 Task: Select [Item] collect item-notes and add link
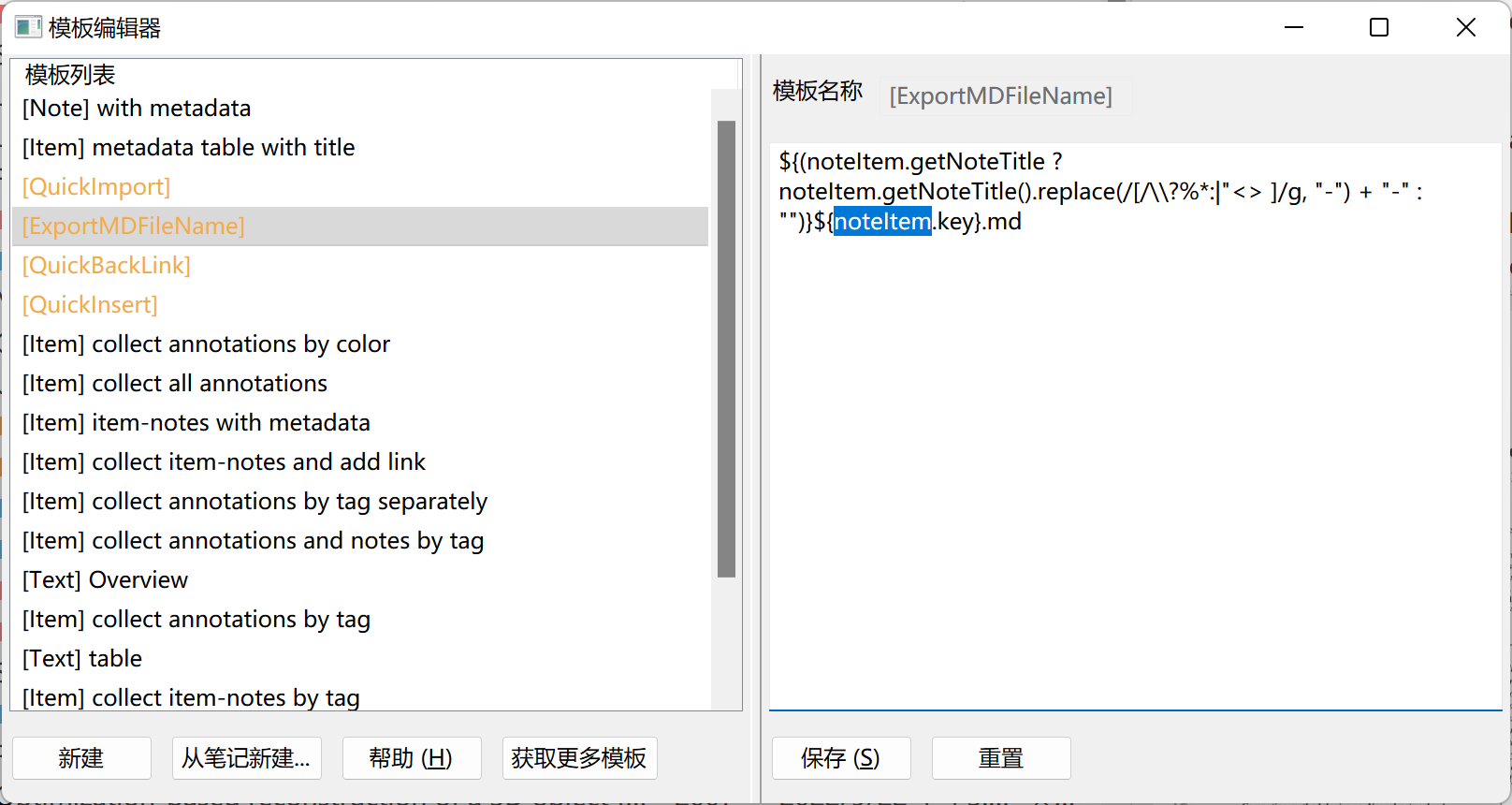coord(224,461)
